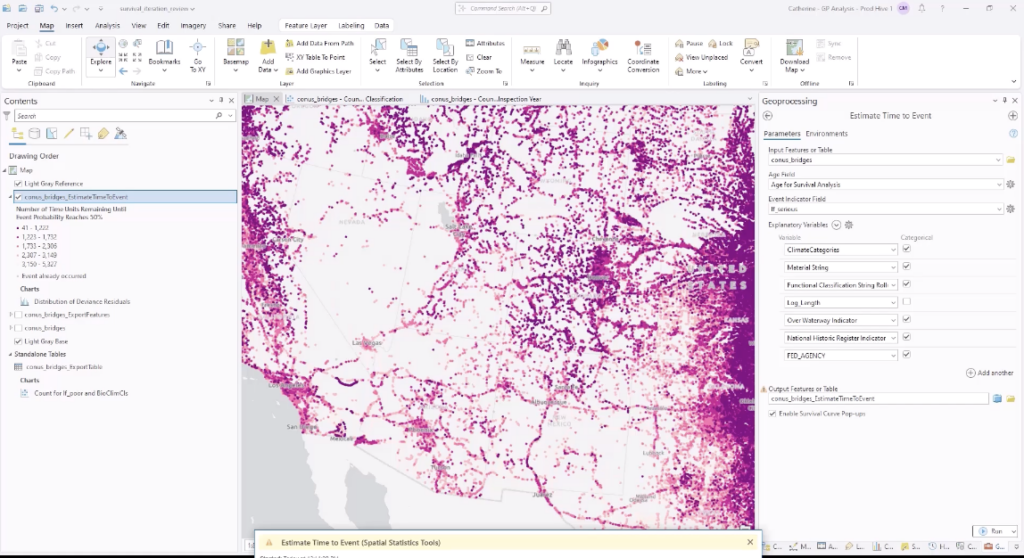
Task: Go back in Geoprocessing pane
Action: pyautogui.click(x=768, y=116)
